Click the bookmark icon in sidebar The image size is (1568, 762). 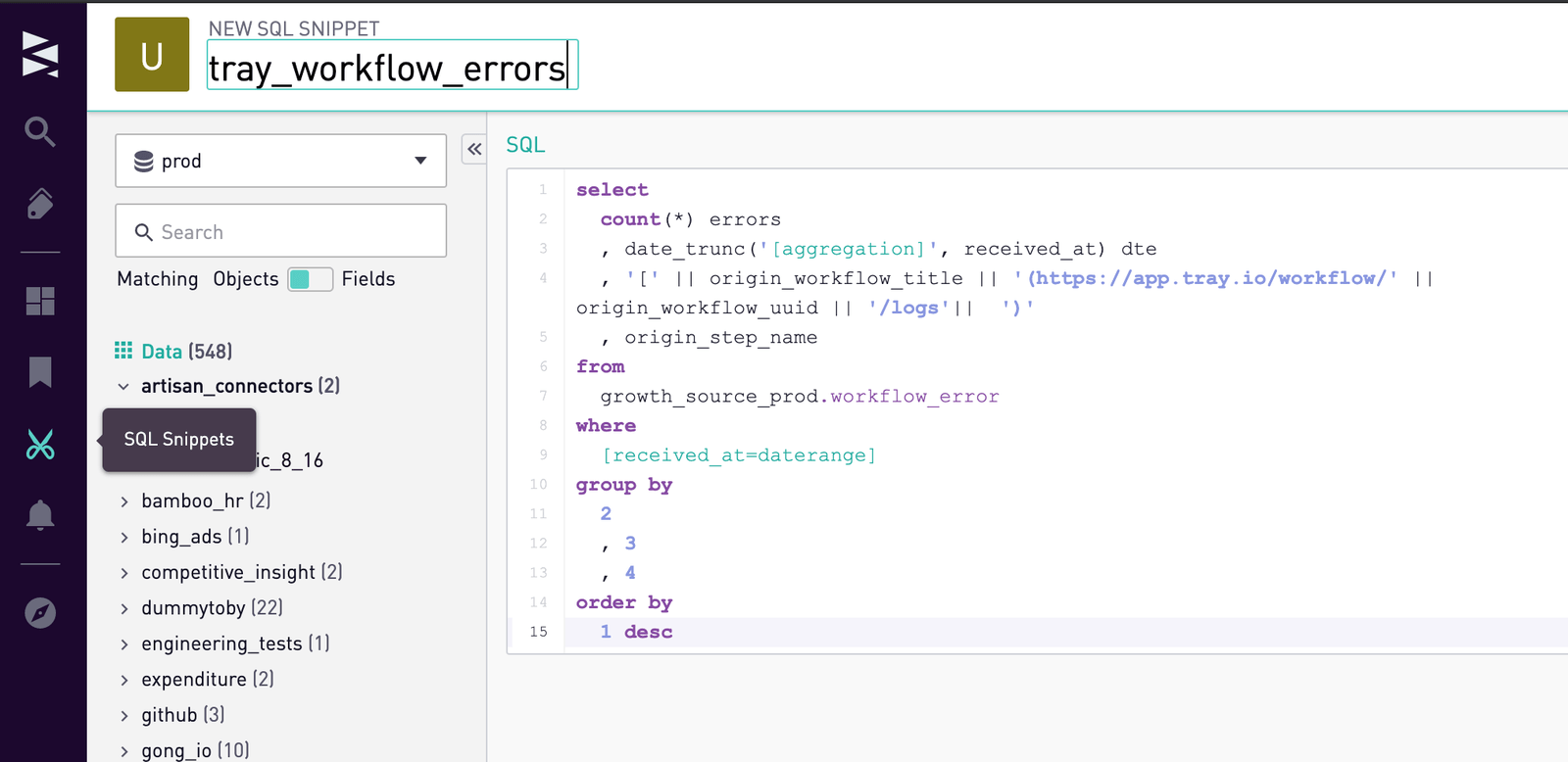tap(40, 372)
